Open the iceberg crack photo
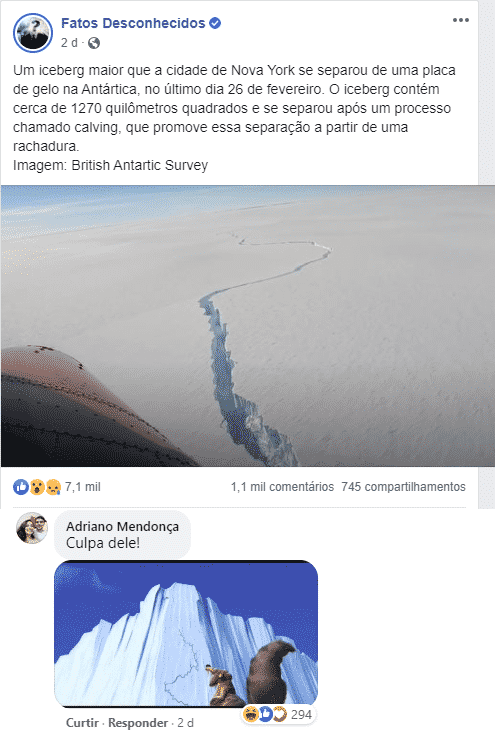 (248, 326)
